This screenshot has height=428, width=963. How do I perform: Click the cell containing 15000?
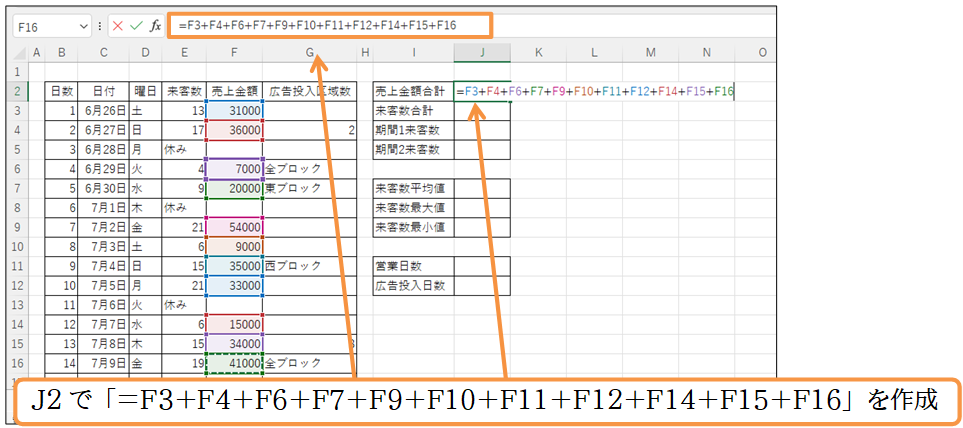tap(234, 324)
